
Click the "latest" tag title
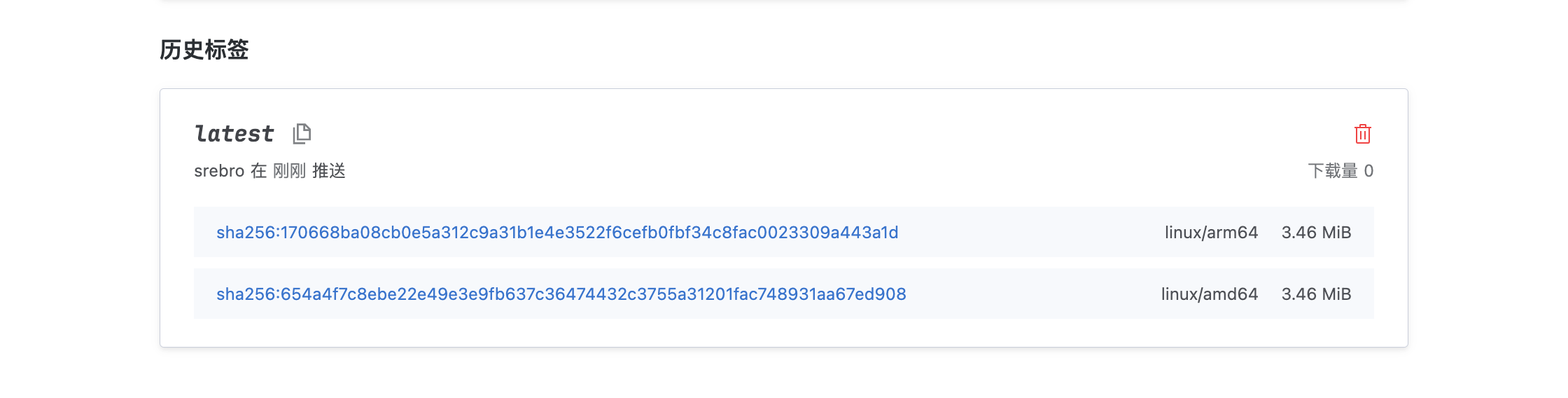[x=234, y=133]
